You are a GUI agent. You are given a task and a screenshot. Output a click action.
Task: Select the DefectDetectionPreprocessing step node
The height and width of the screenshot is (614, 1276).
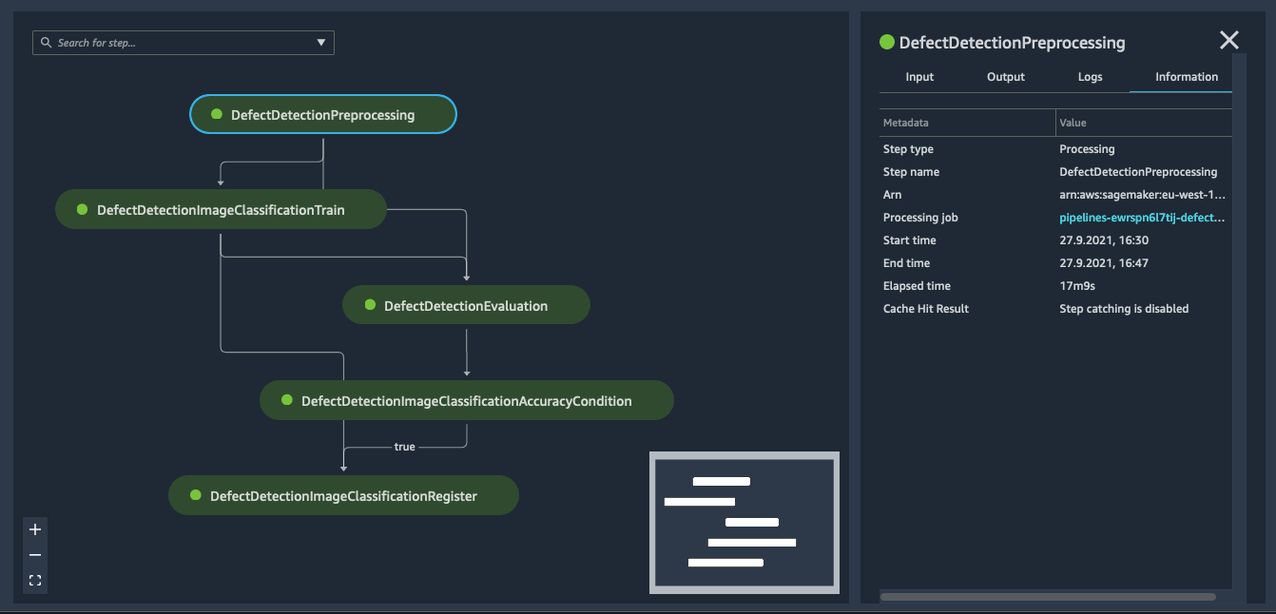coord(323,115)
